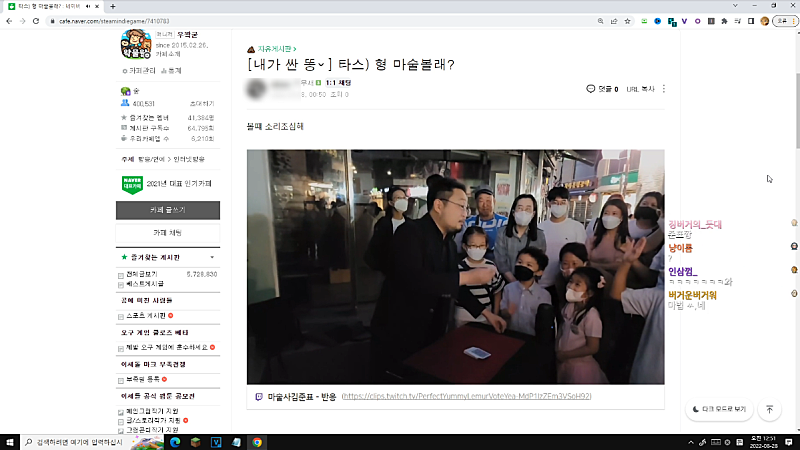Image resolution: width=800 pixels, height=450 pixels.
Task: Open the Twitch clip link below video
Action: point(466,396)
